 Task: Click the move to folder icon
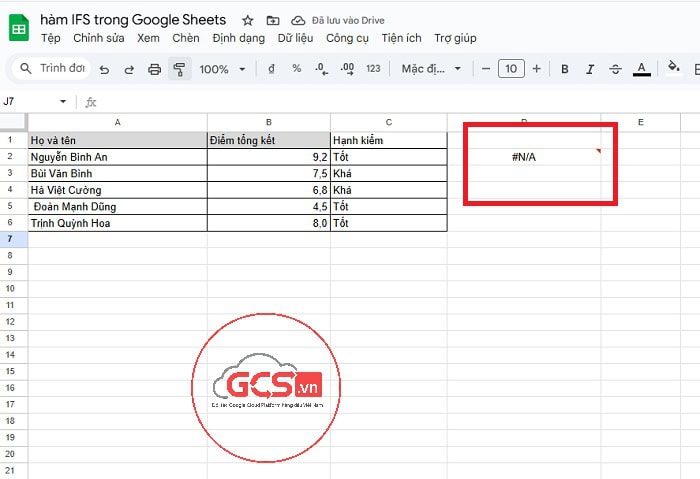[273, 20]
